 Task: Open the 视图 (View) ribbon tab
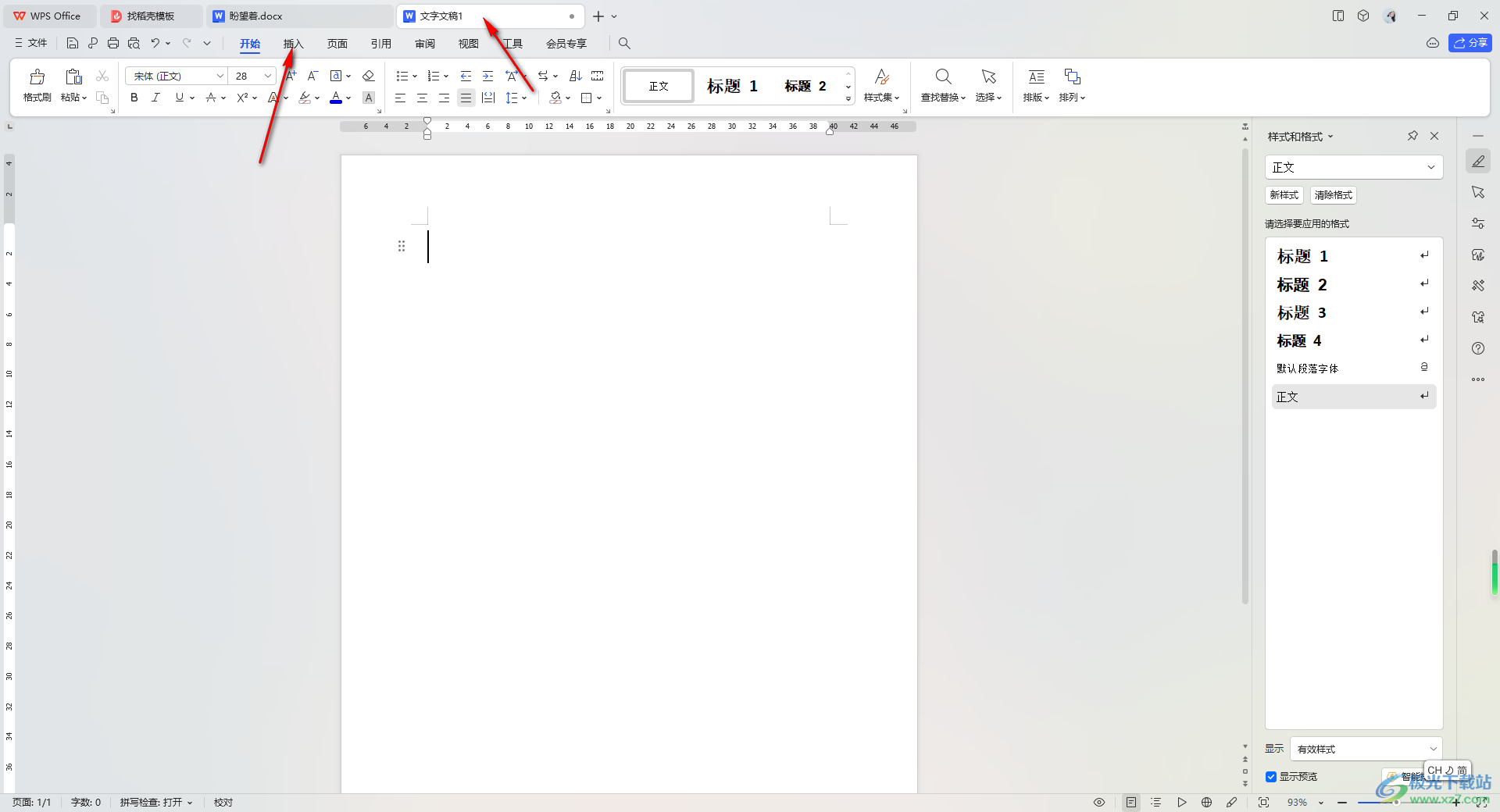pos(468,43)
